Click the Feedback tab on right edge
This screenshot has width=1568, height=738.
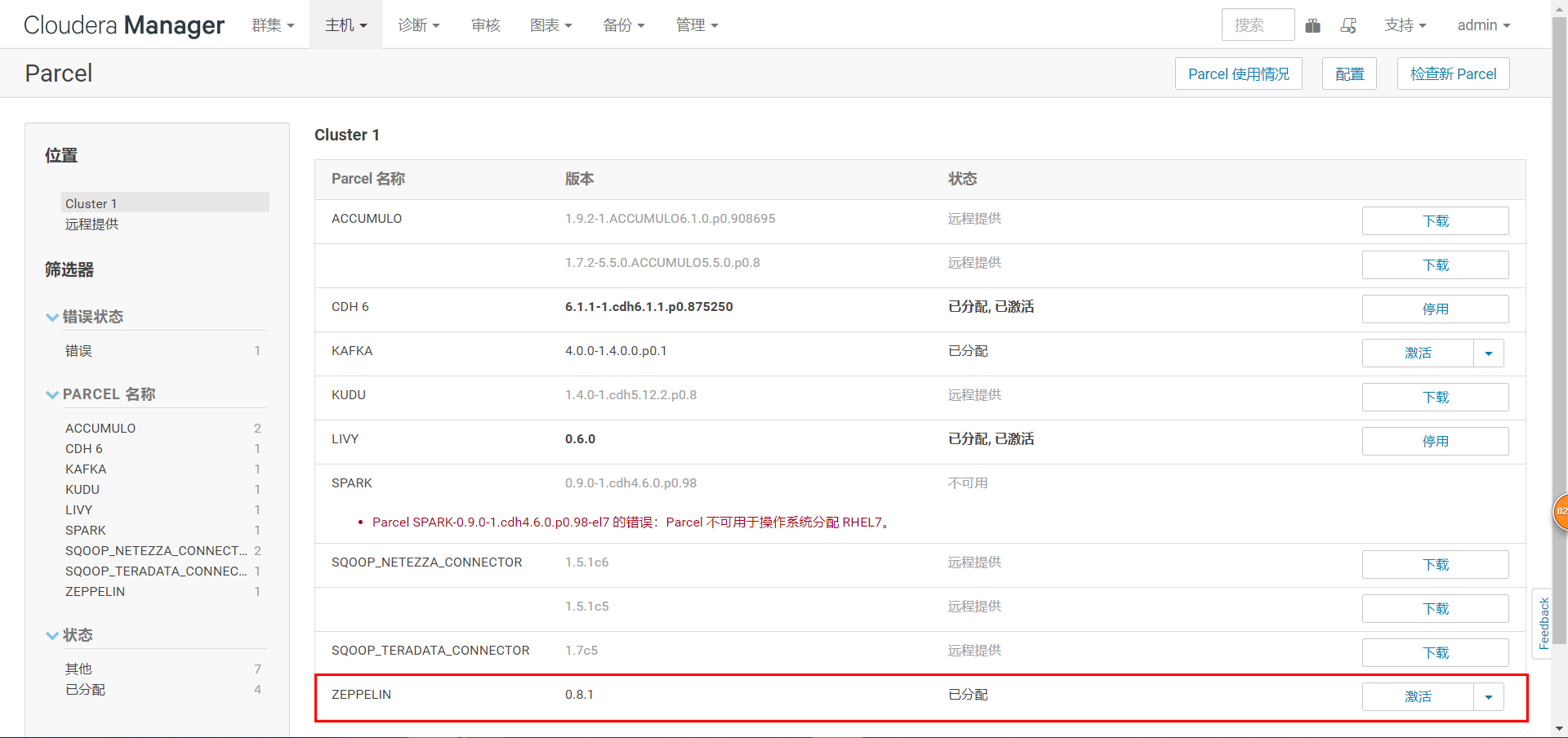(1543, 623)
